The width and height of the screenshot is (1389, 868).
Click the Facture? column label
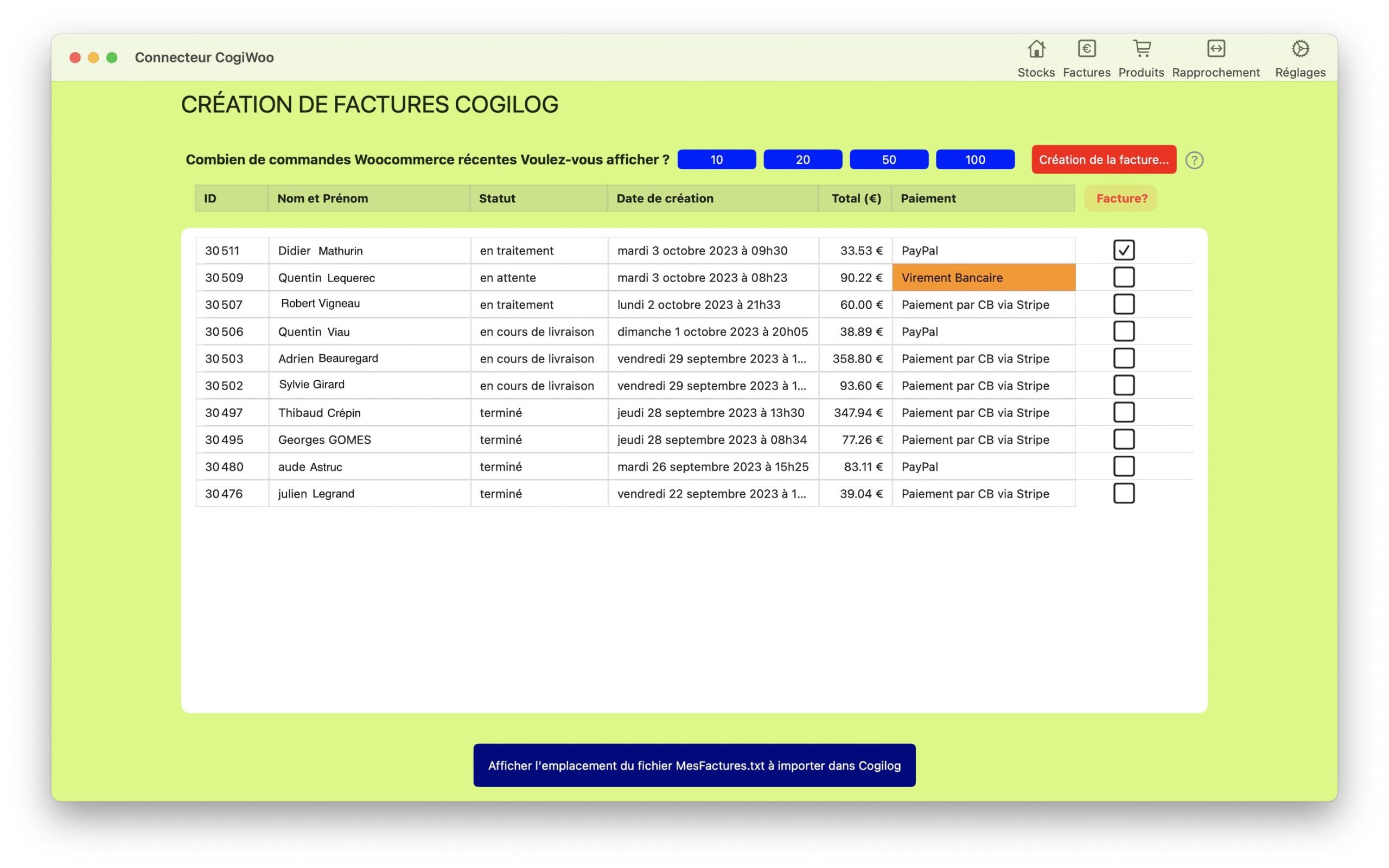[1120, 198]
